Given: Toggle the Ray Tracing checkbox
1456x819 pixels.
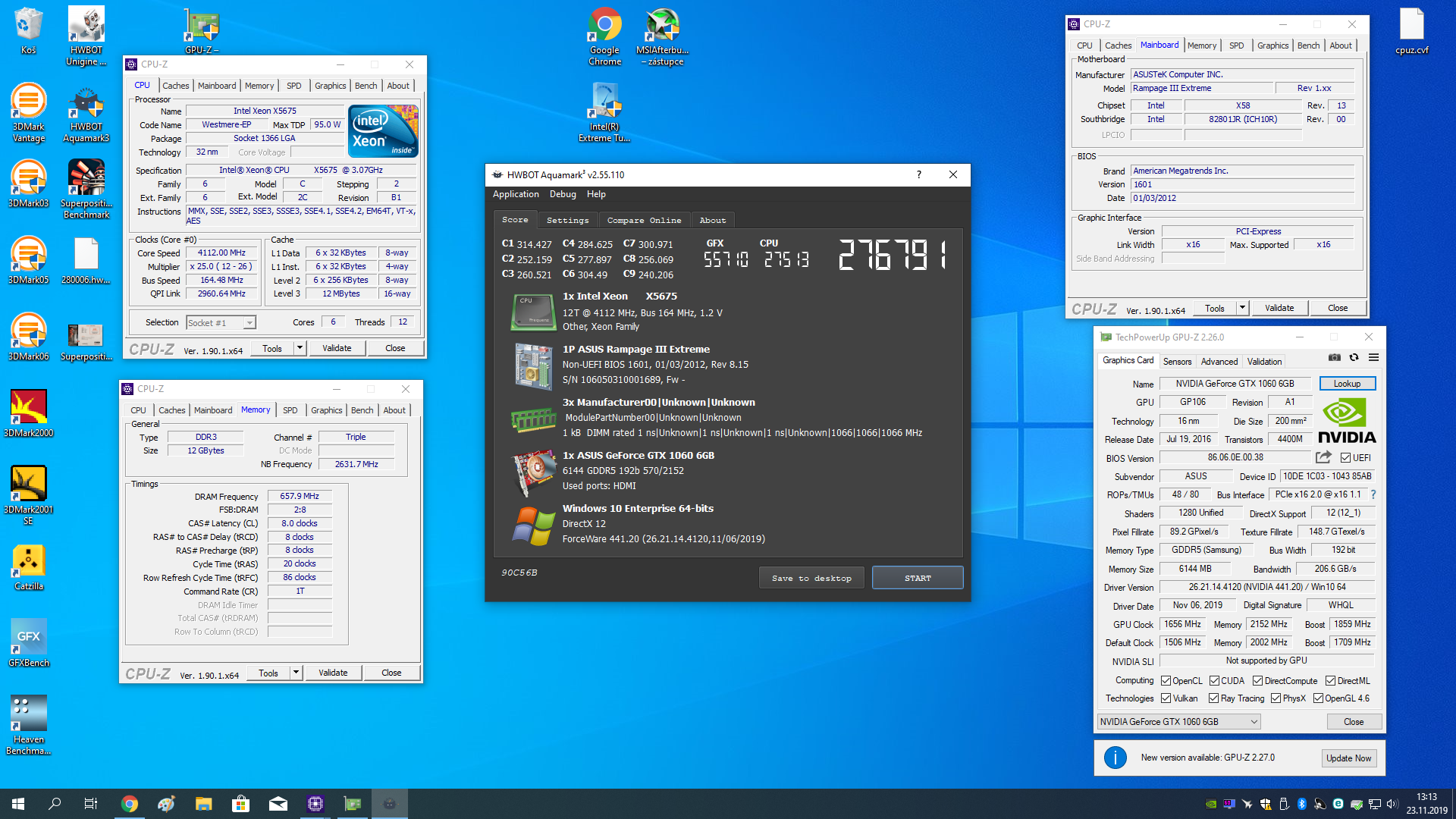Looking at the screenshot, I should click(x=1213, y=698).
